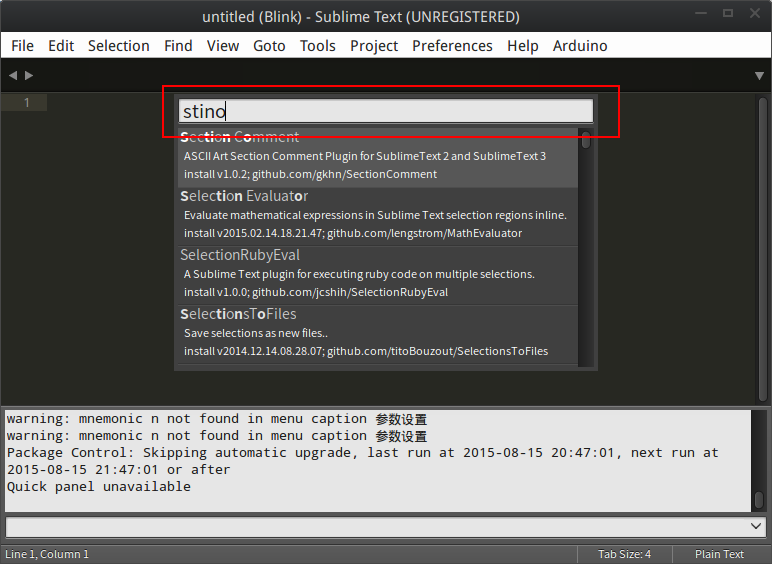Click 'Quick panel unavailable' console line
Screen dimensions: 772x564
pos(98,487)
